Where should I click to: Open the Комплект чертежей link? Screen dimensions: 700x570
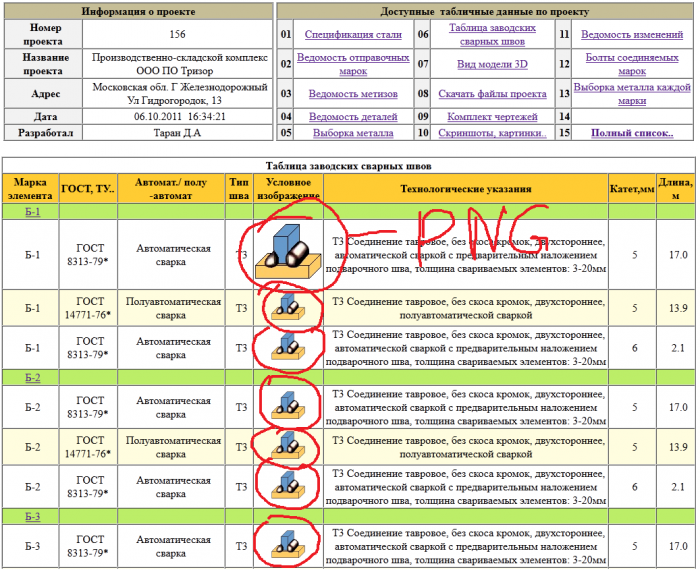click(492, 117)
